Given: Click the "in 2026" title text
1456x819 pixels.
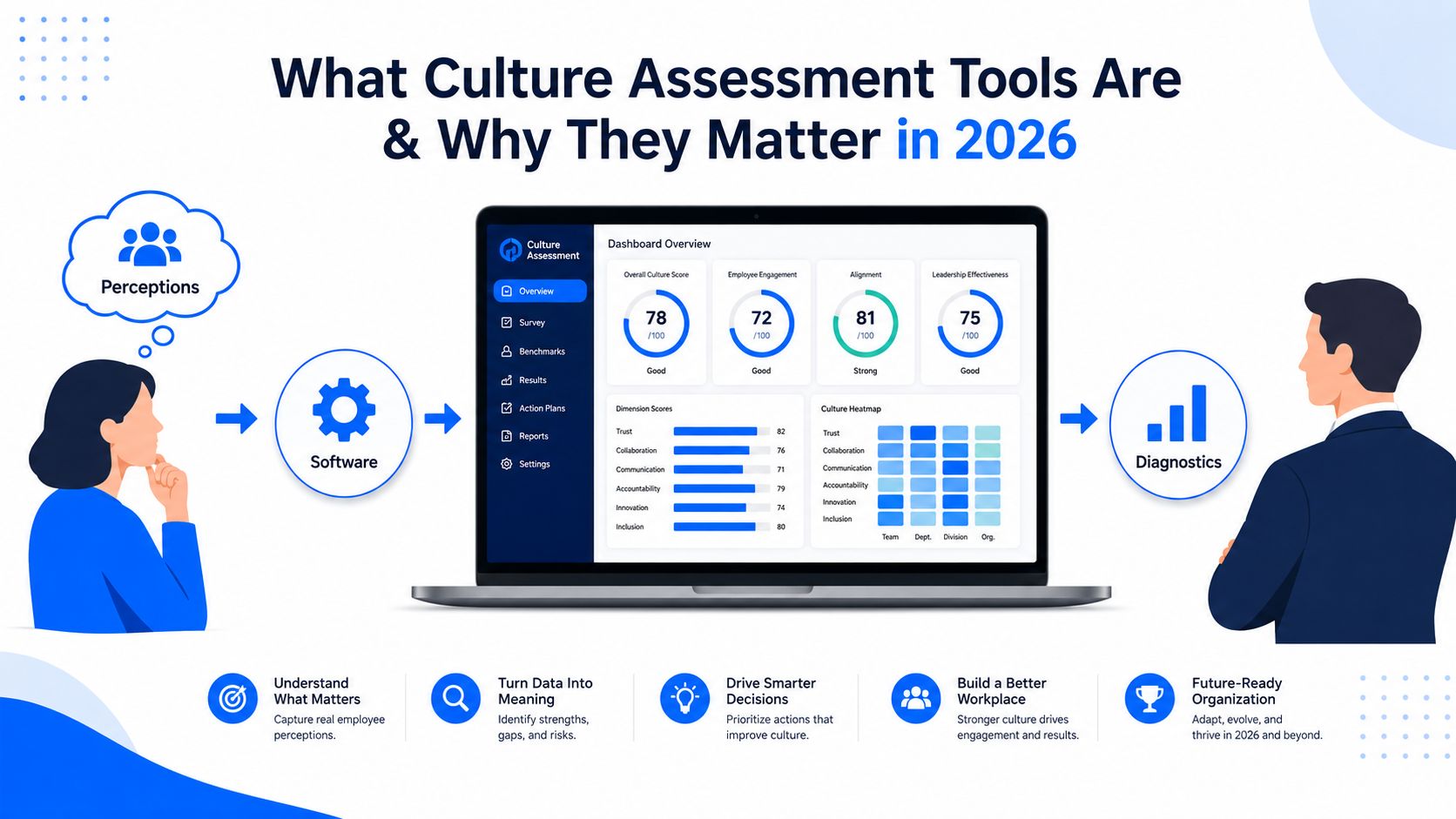Looking at the screenshot, I should click(x=987, y=139).
